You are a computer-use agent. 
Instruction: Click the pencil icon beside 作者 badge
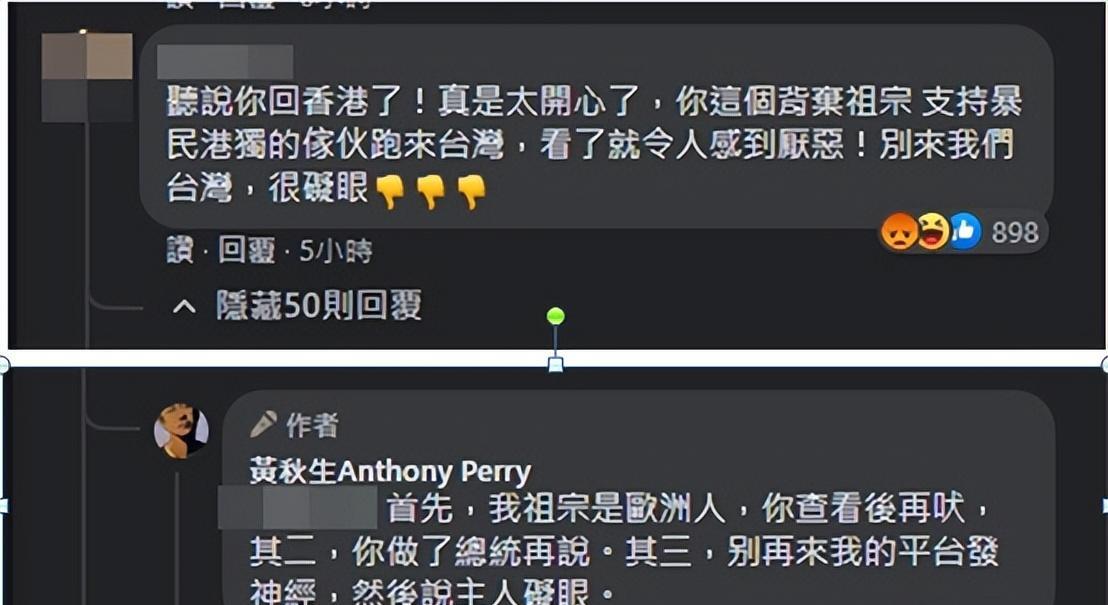[263, 424]
